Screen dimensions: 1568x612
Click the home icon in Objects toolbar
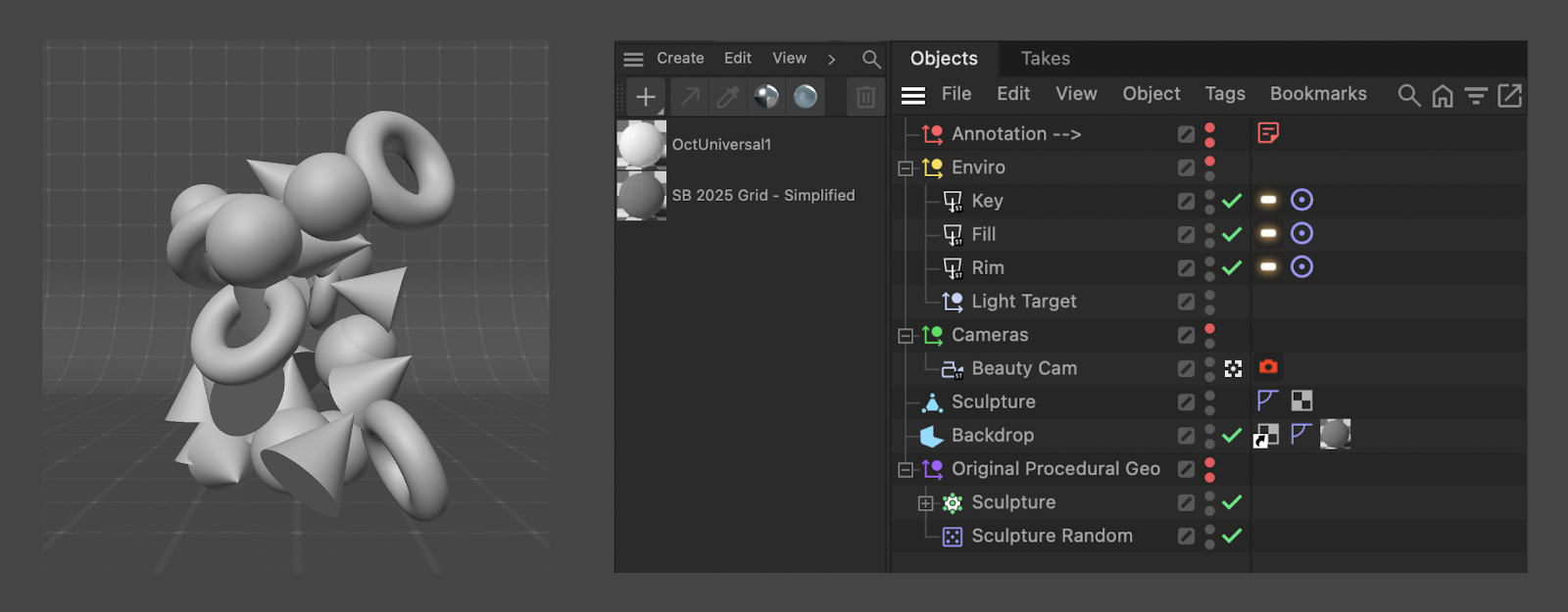point(1443,95)
